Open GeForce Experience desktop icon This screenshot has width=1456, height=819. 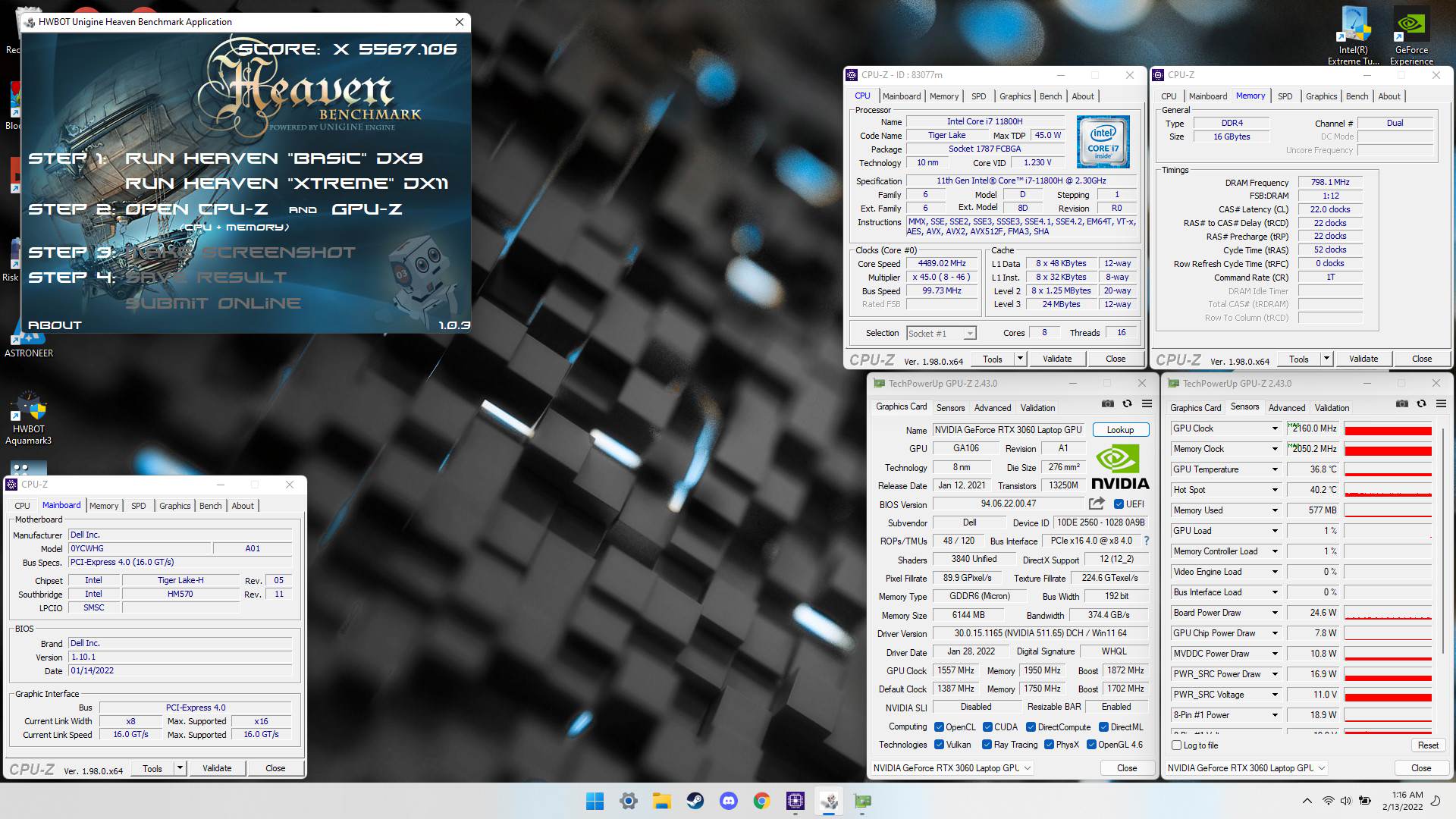pos(1411,36)
